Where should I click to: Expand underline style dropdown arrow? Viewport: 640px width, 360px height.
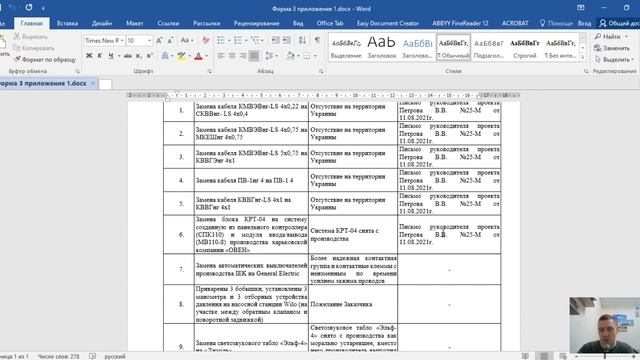[119, 56]
